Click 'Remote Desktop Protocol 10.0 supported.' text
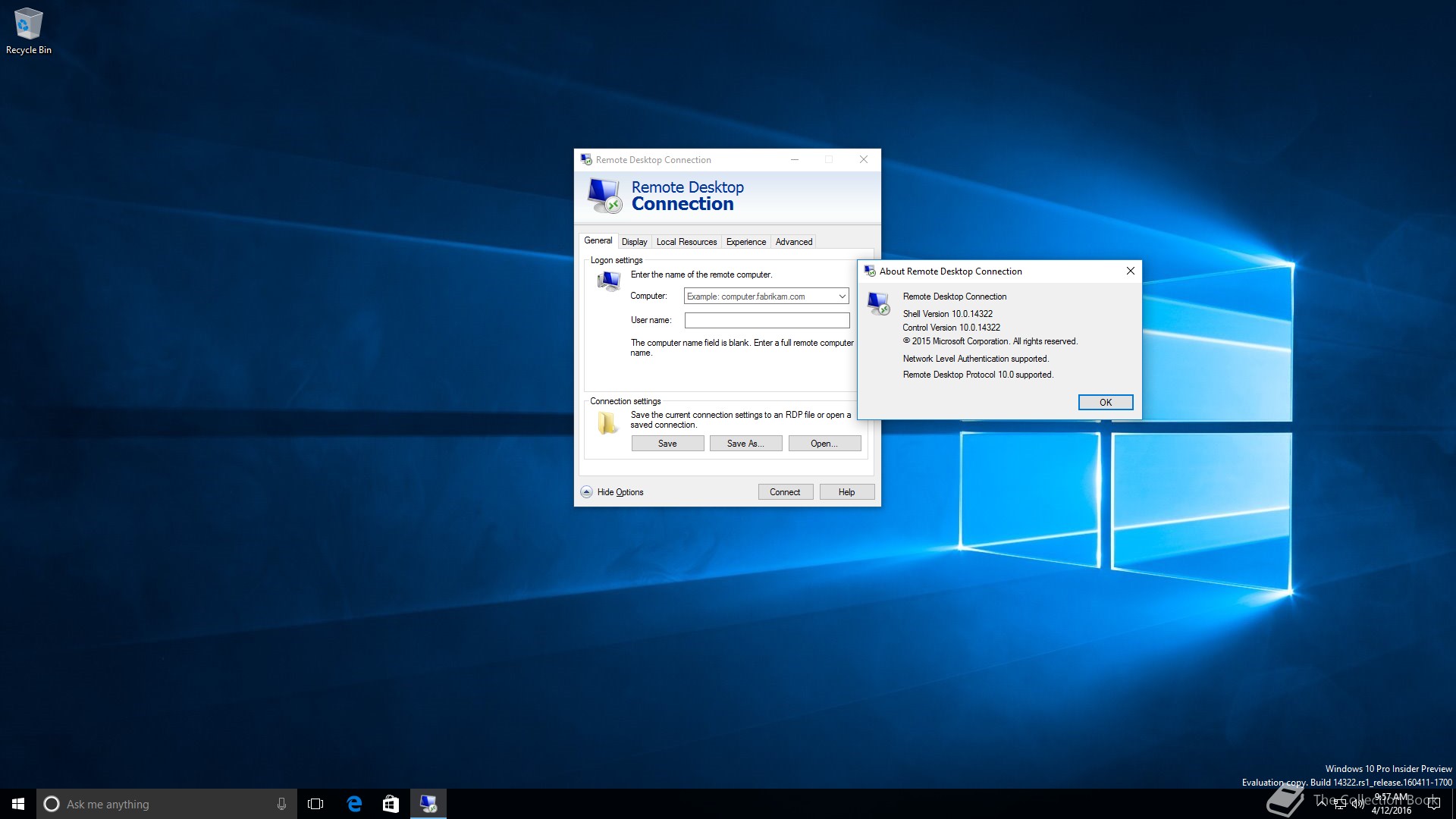Viewport: 1456px width, 819px height. point(977,375)
